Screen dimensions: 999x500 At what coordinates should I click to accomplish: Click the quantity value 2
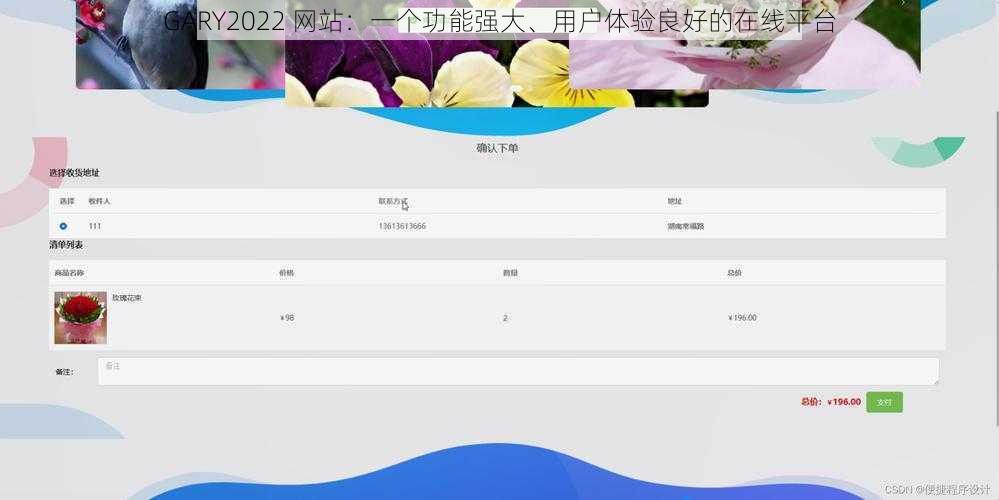tap(505, 318)
